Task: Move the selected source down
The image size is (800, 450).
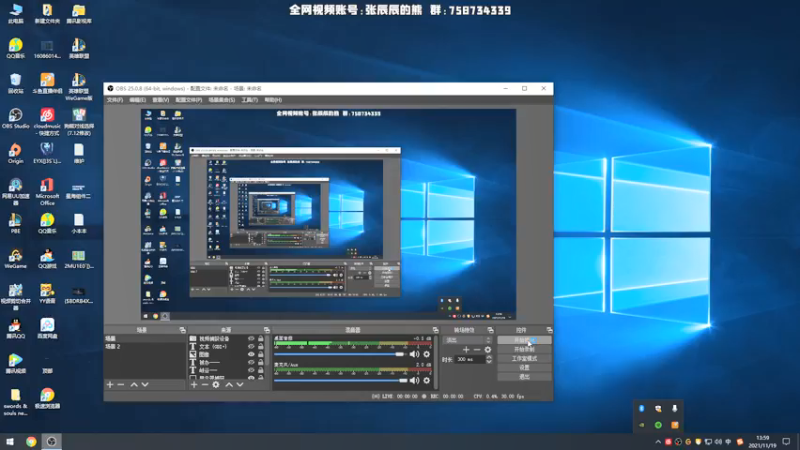Action: [x=240, y=385]
